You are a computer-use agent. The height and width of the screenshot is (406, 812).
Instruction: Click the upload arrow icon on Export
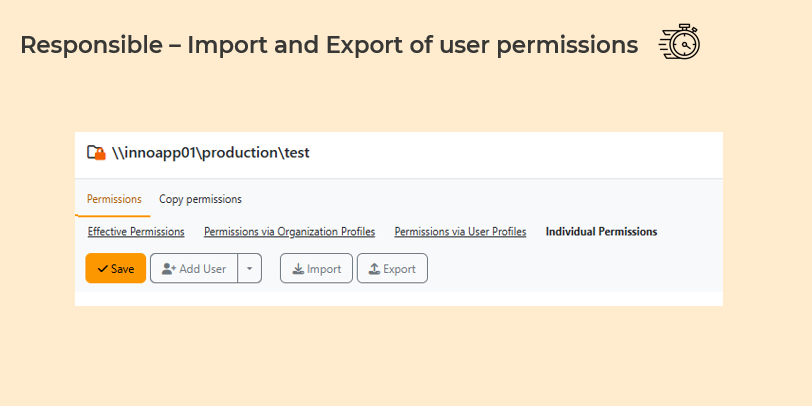tap(374, 269)
